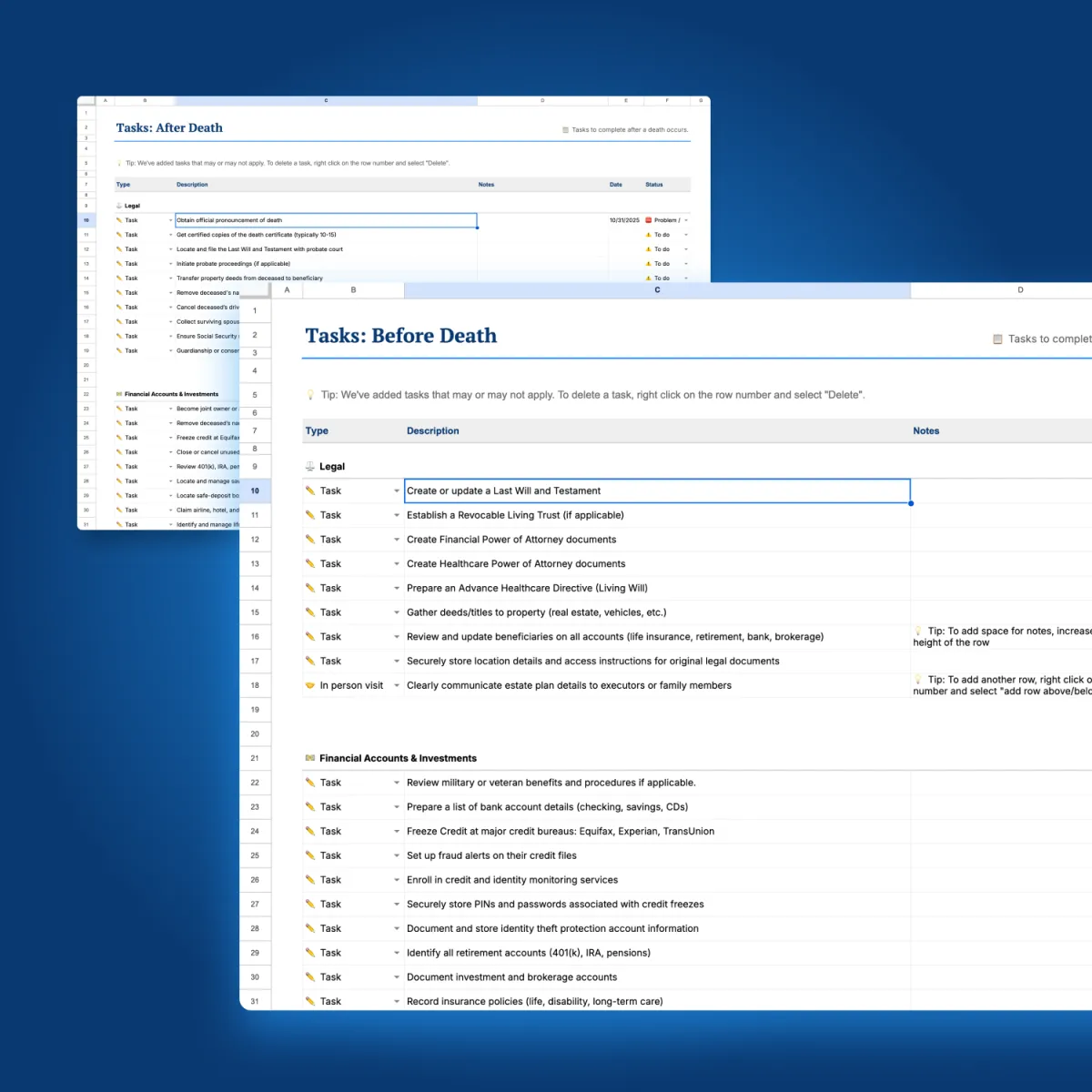This screenshot has height=1092, width=1092.
Task: Click pencil icon in 'Create or update a Last Will' row
Action: tap(310, 490)
